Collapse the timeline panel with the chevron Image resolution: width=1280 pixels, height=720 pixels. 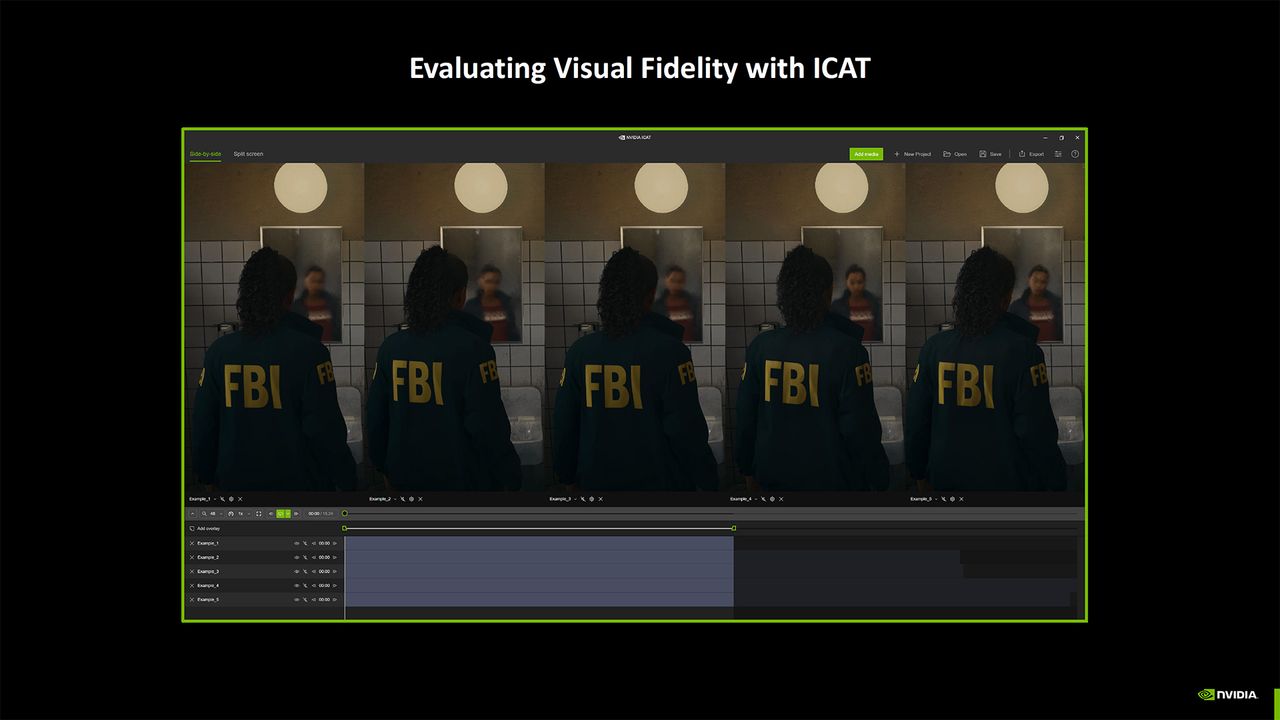pyautogui.click(x=192, y=513)
